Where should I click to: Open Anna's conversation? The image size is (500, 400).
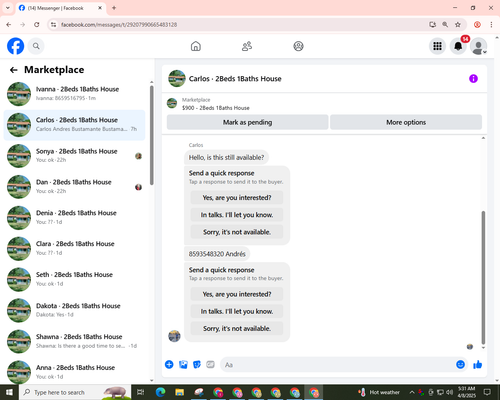point(74,372)
